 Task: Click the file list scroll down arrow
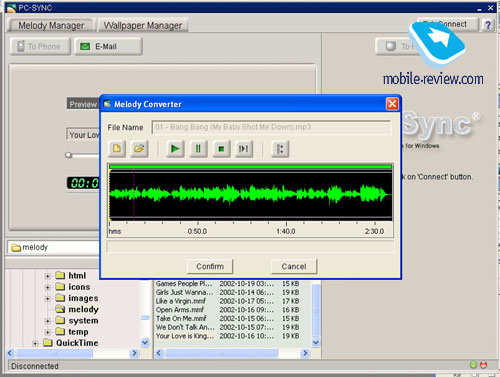[x=316, y=342]
